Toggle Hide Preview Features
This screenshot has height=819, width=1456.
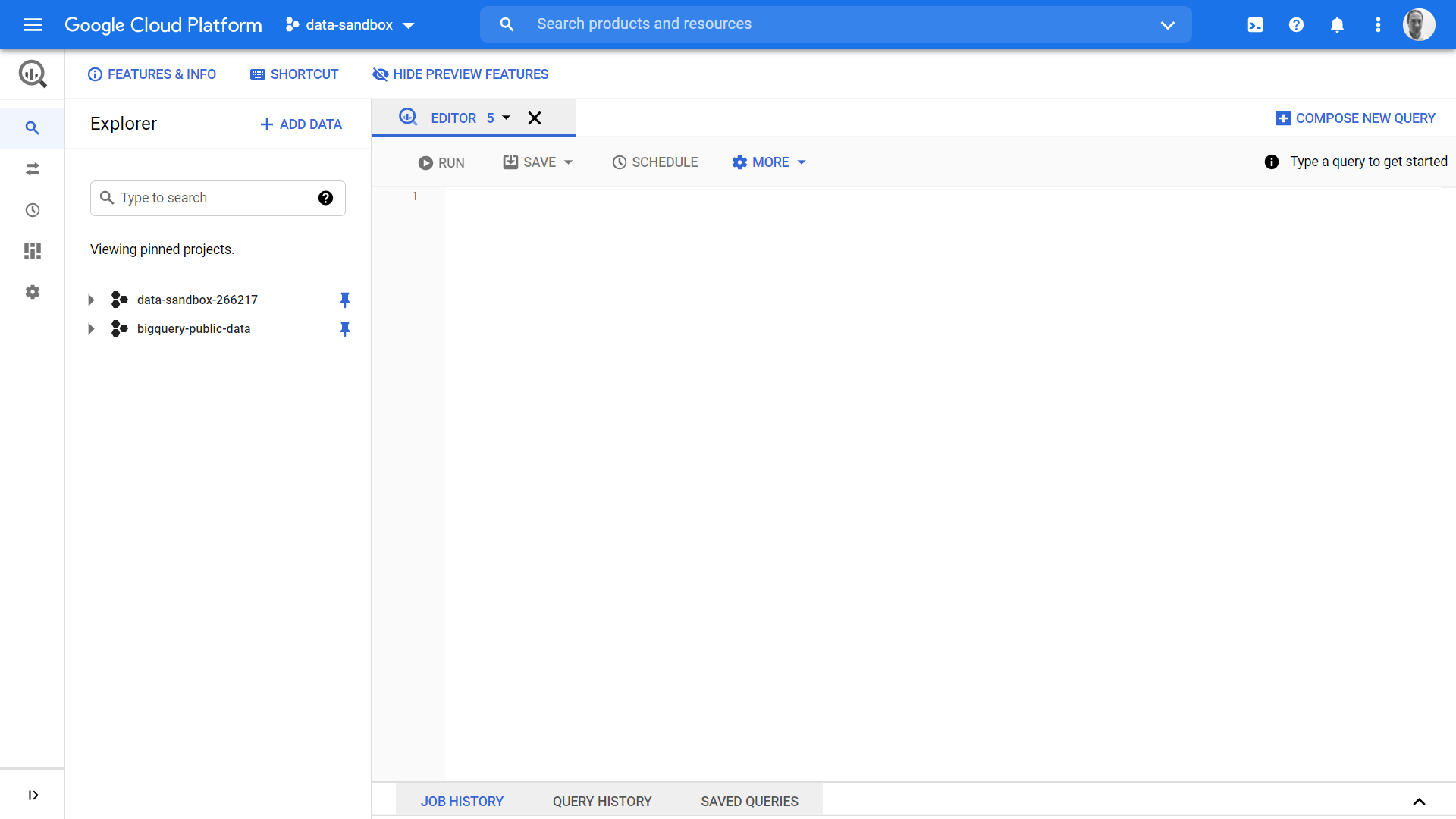coord(460,74)
